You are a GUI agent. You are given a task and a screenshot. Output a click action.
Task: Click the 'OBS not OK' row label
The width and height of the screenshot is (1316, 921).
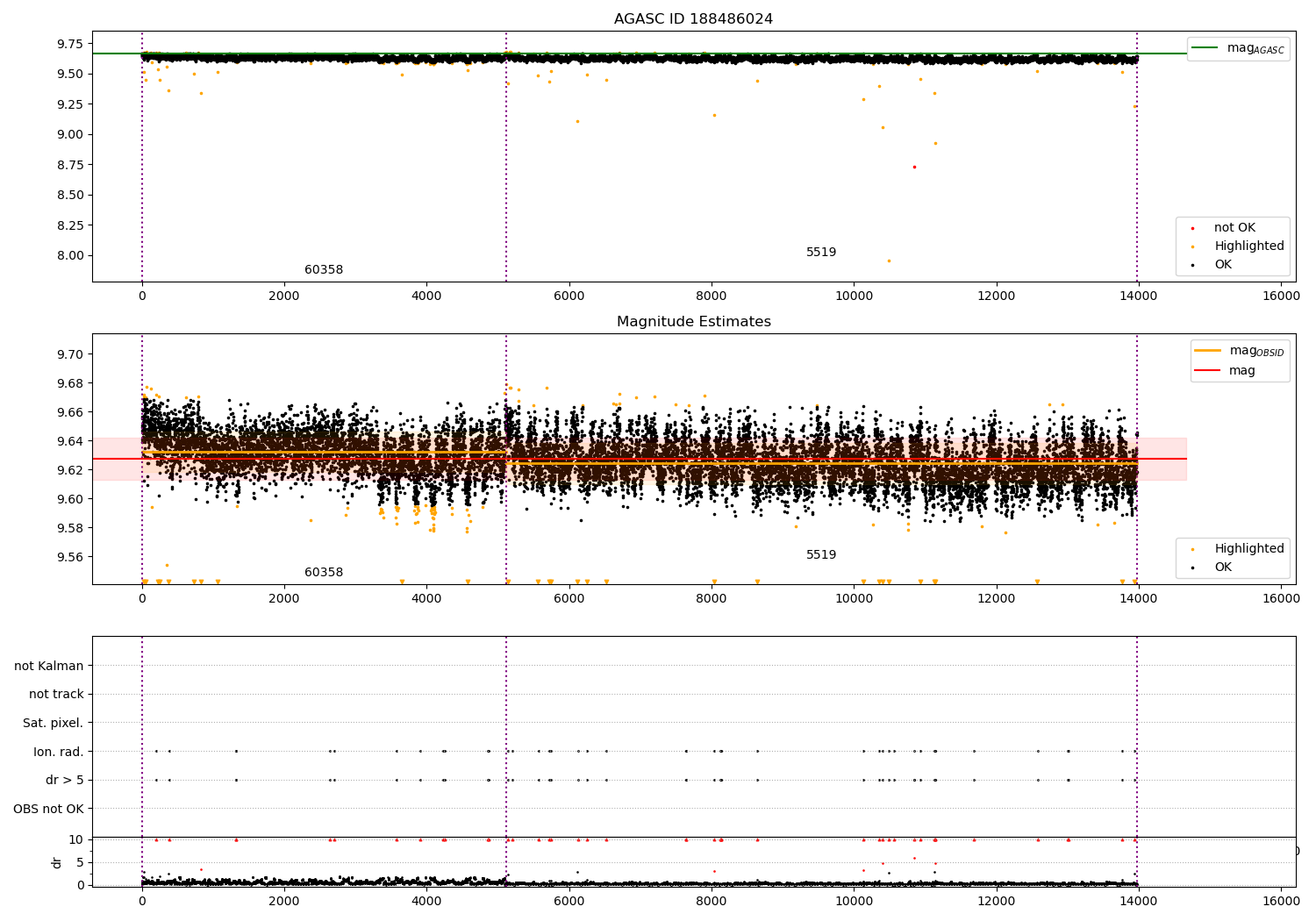(x=49, y=809)
